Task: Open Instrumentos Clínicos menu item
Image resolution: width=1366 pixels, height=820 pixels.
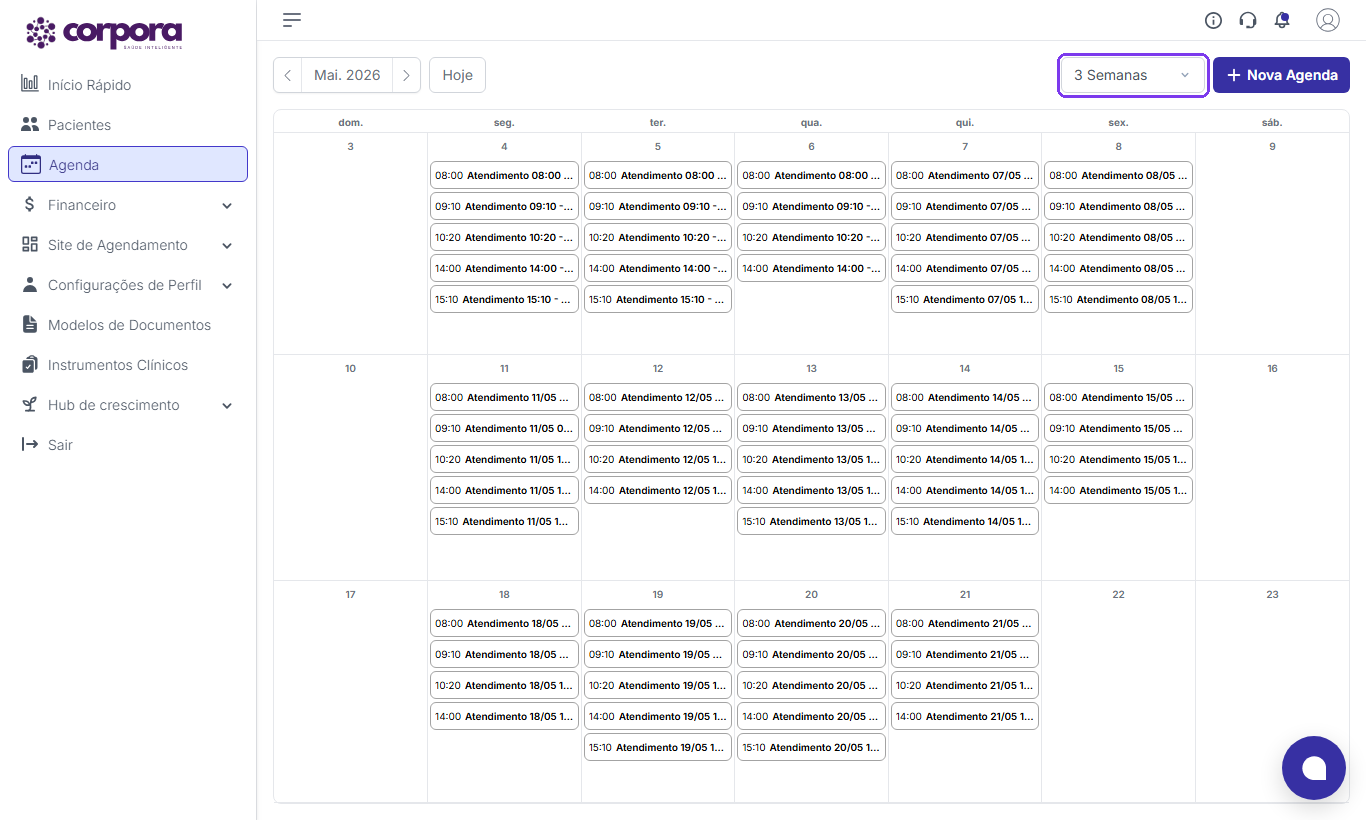Action: (128, 365)
